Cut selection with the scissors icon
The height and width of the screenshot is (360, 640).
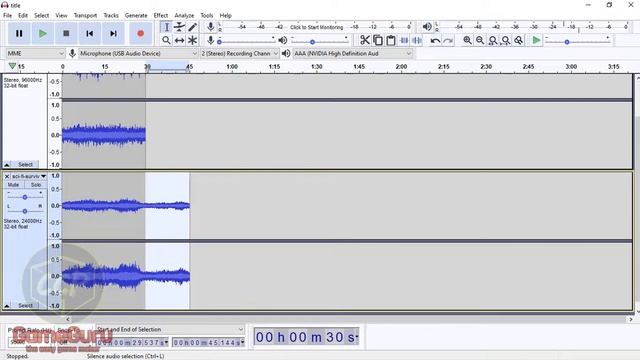pos(364,40)
